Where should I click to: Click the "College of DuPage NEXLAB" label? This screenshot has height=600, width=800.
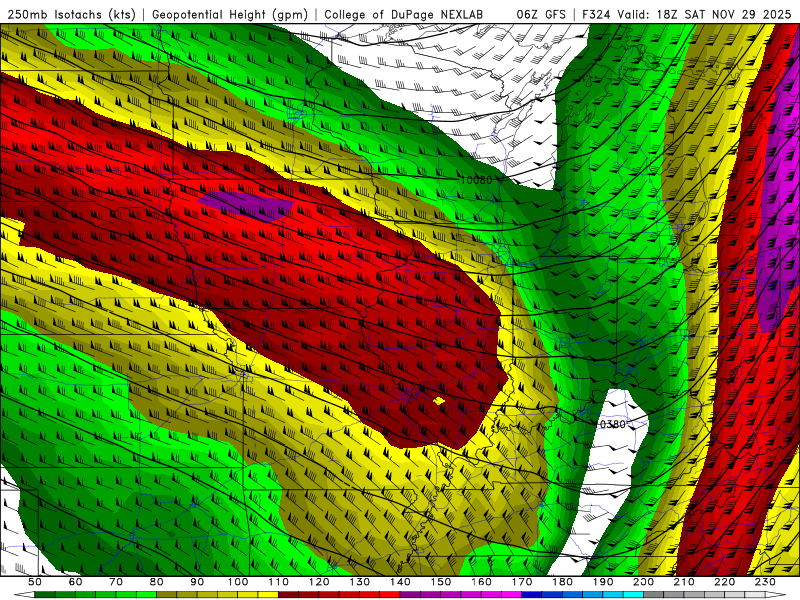[x=403, y=14]
